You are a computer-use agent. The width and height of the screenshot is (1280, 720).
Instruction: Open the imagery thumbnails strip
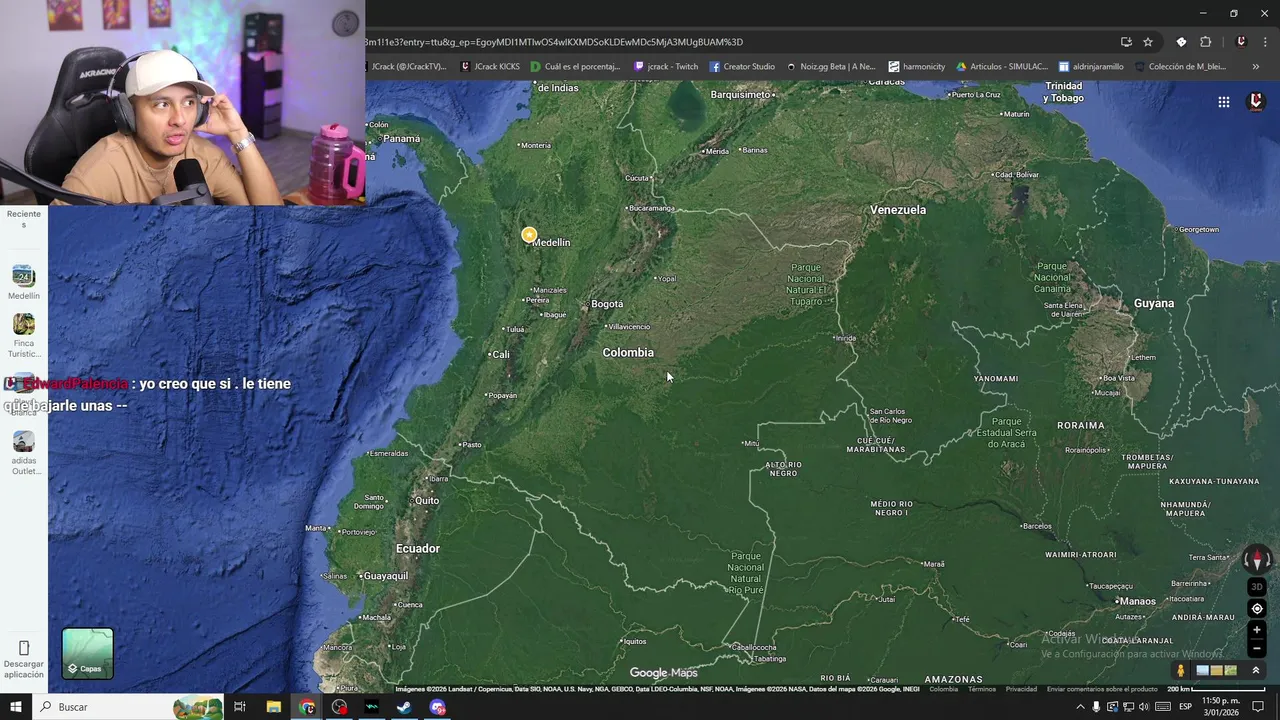click(1217, 671)
